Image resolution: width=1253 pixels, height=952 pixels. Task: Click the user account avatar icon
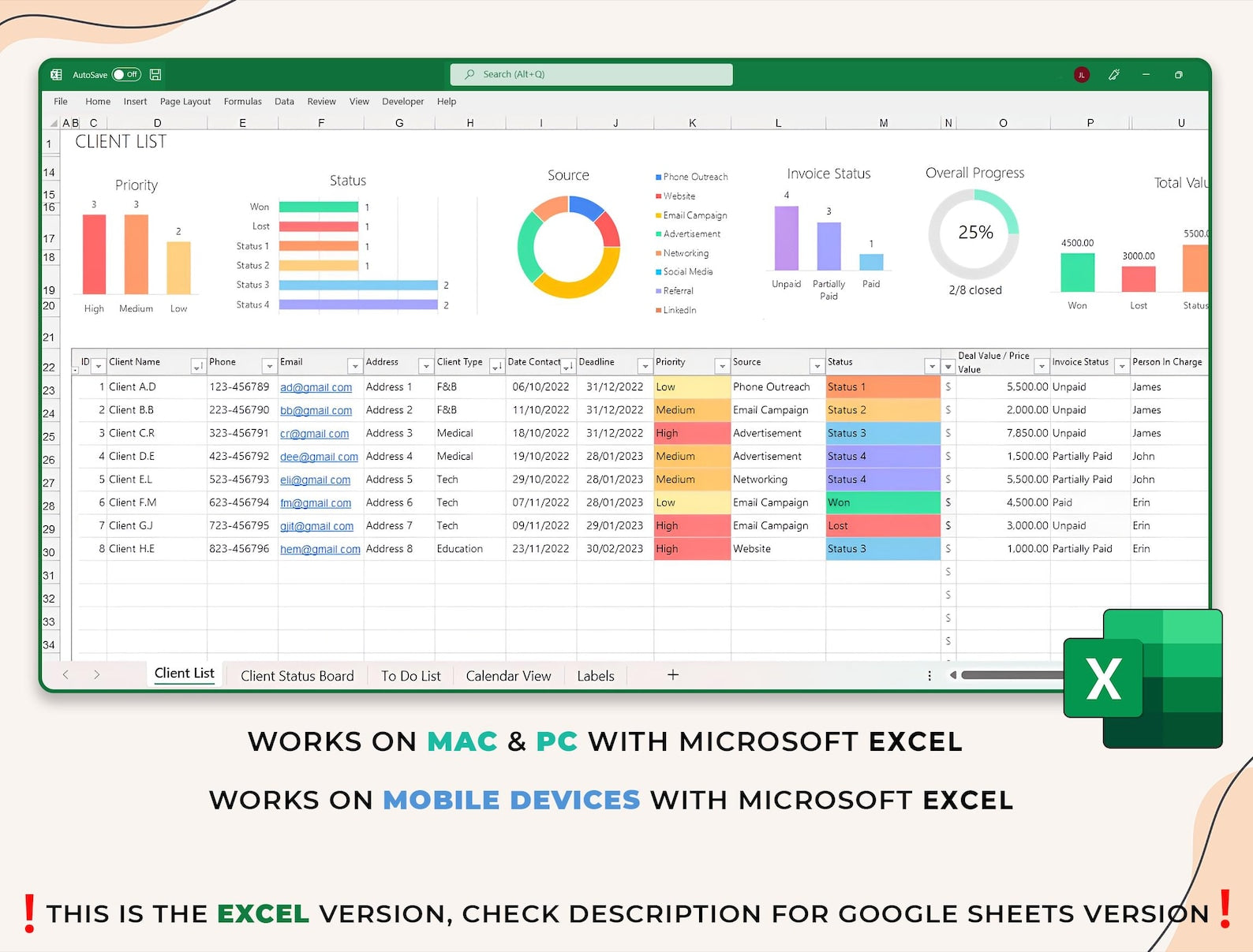coord(1081,75)
